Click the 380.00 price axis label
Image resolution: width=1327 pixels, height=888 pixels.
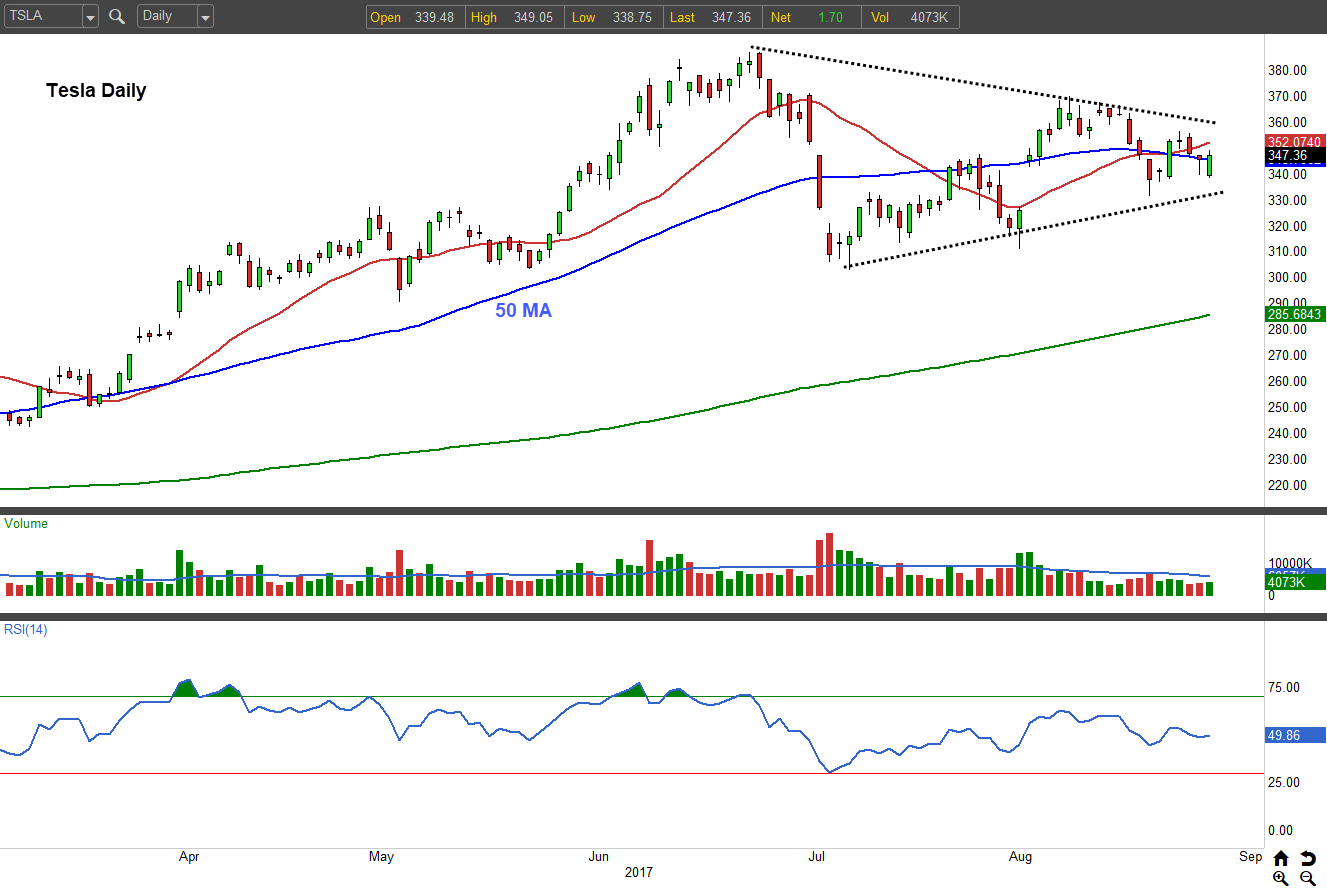tap(1286, 70)
